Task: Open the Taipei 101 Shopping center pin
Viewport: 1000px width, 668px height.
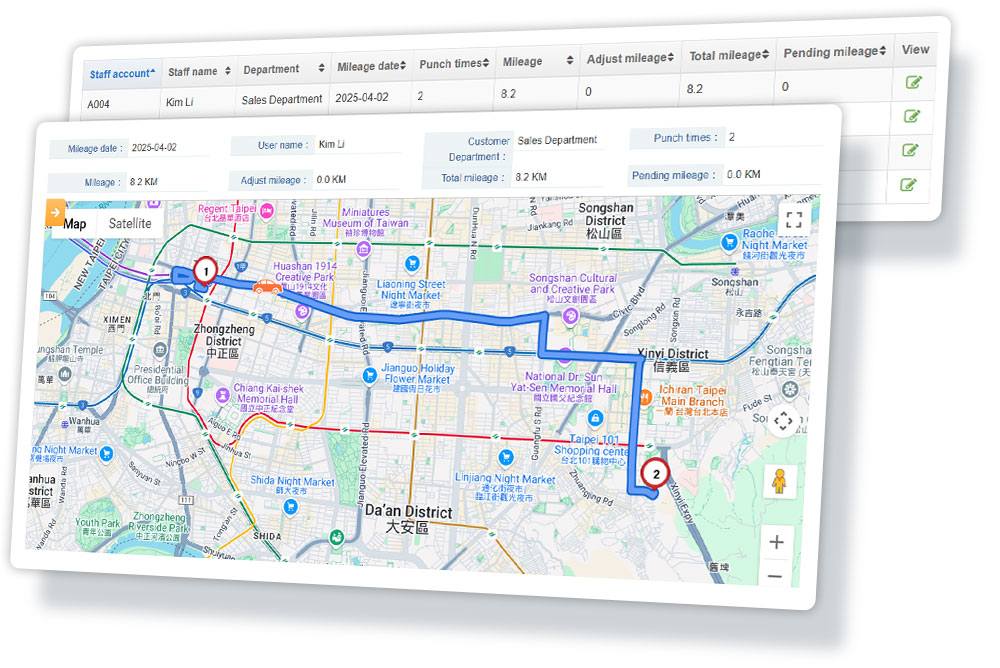Action: (595, 419)
